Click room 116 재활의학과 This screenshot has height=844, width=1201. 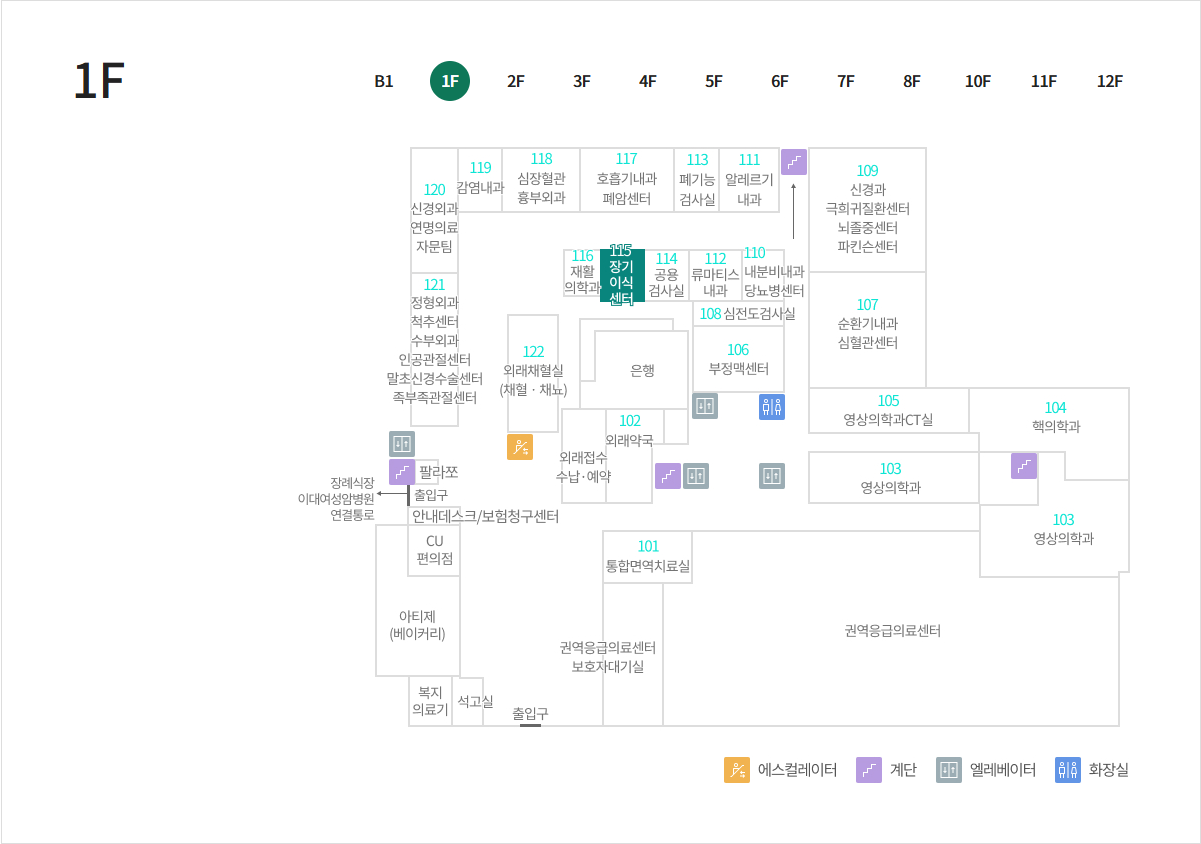click(582, 272)
